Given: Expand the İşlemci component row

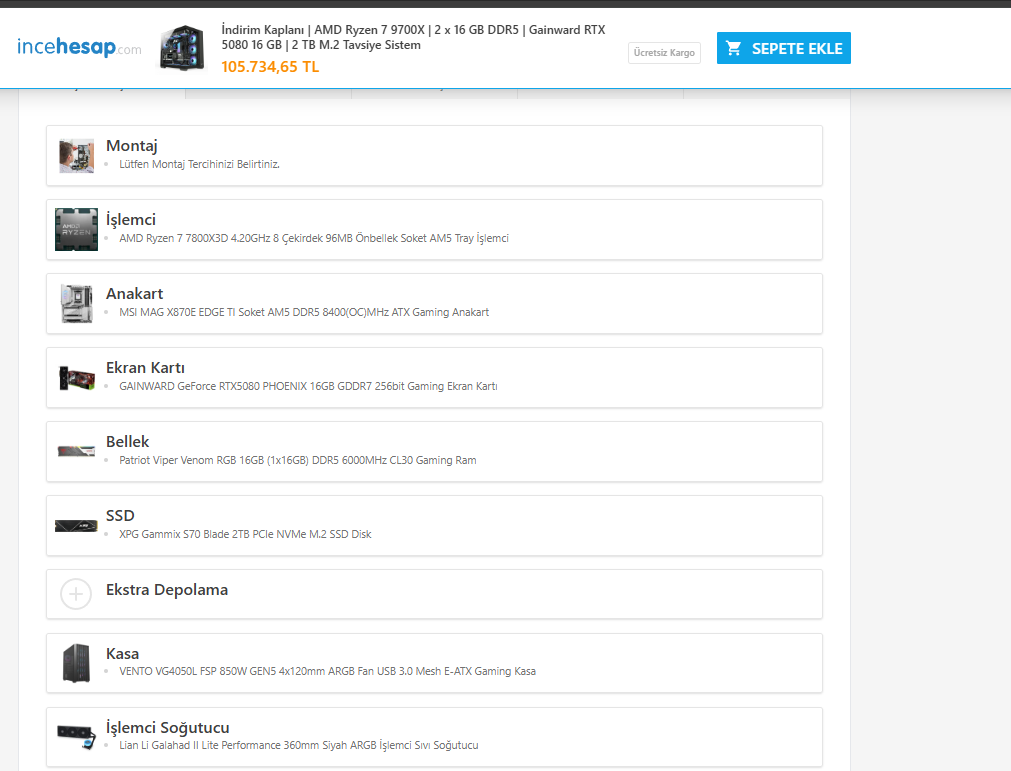Looking at the screenshot, I should coord(435,229).
